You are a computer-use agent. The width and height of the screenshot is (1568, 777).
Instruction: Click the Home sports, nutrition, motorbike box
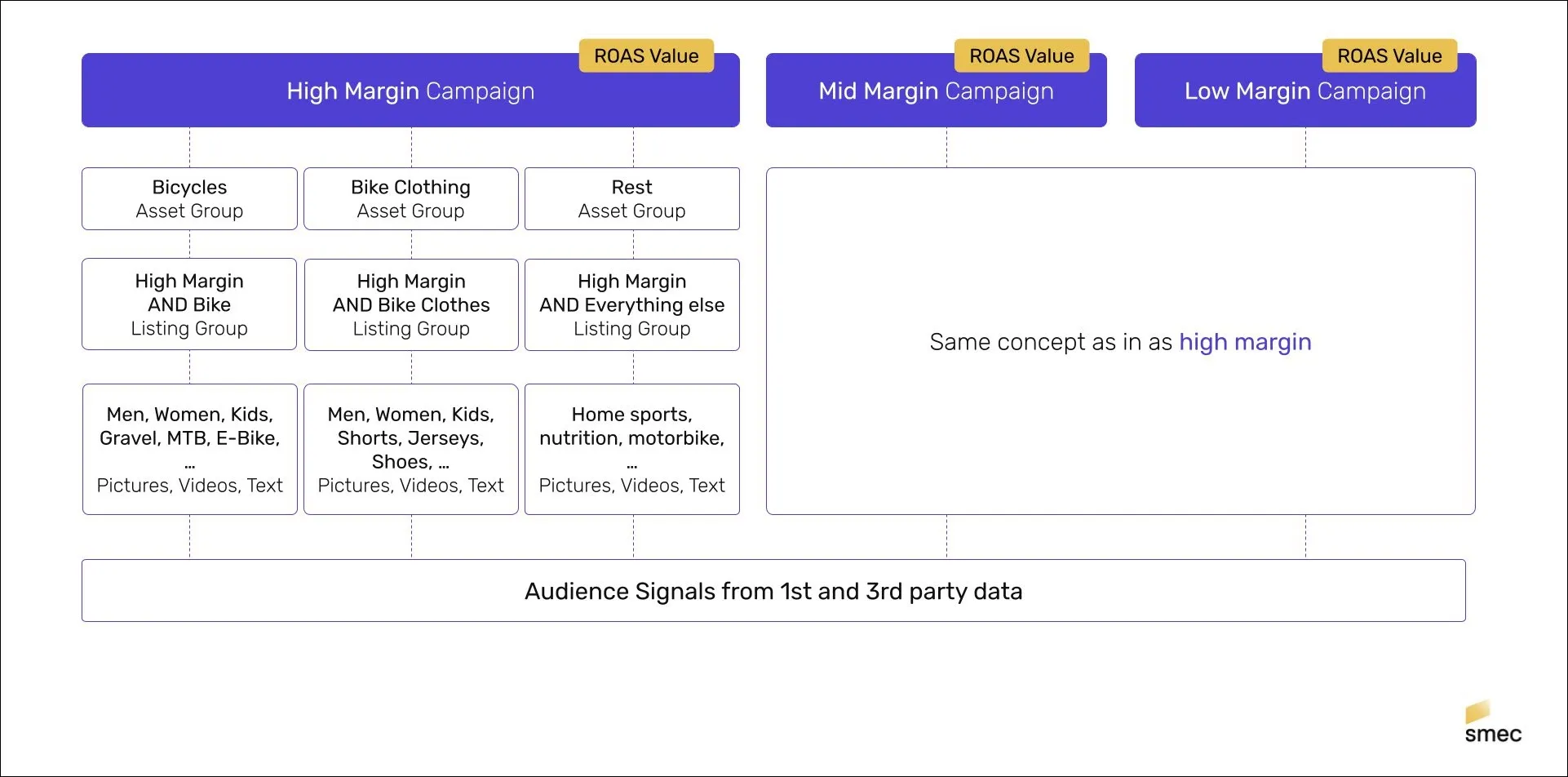click(632, 449)
